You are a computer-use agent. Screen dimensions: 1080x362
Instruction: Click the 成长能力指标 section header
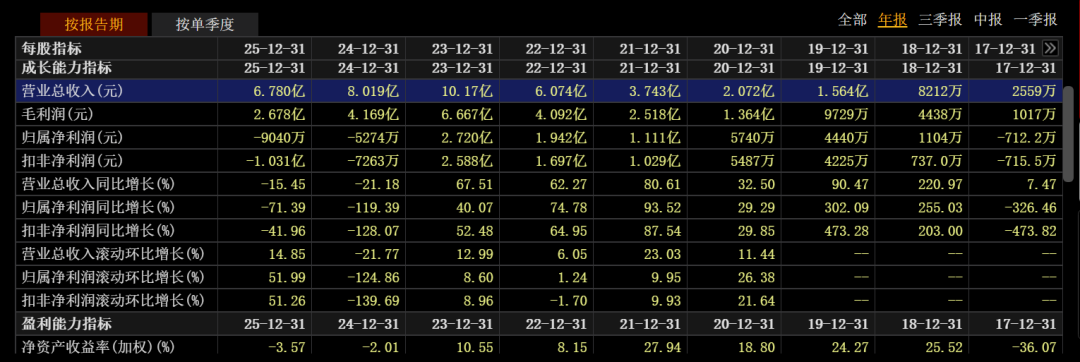pos(67,67)
